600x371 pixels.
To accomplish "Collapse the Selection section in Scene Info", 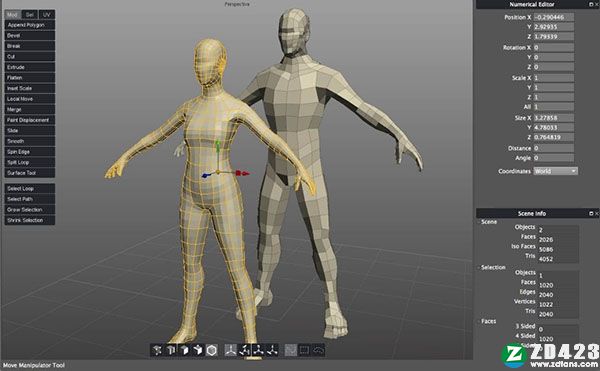I will (x=478, y=267).
